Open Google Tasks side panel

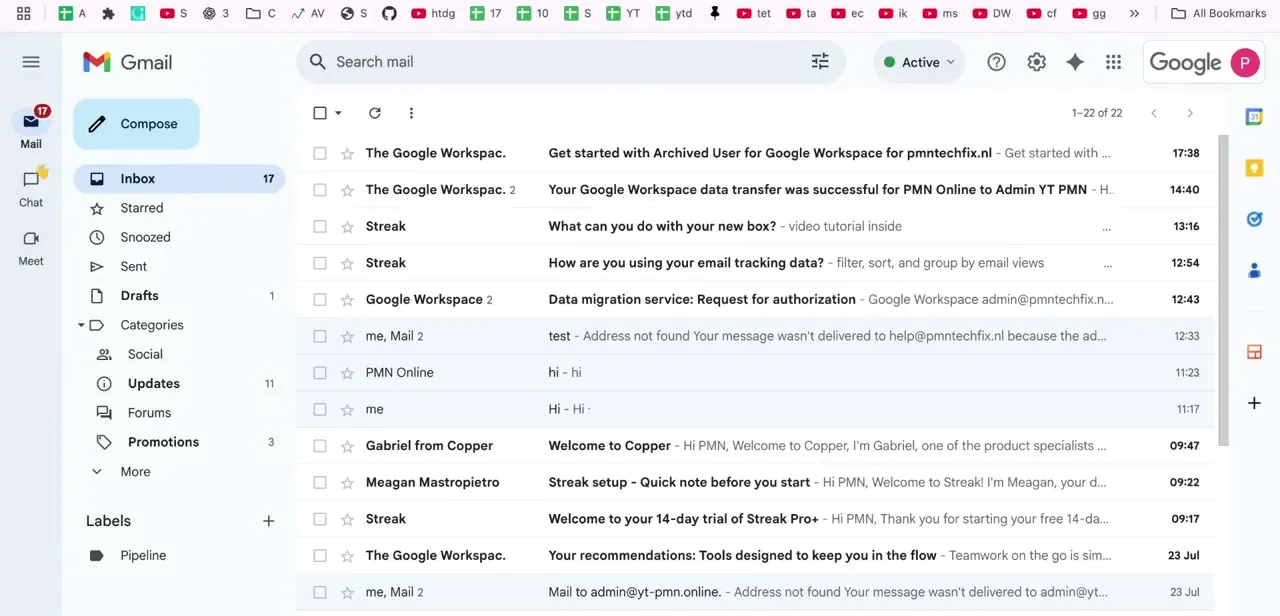click(1254, 219)
